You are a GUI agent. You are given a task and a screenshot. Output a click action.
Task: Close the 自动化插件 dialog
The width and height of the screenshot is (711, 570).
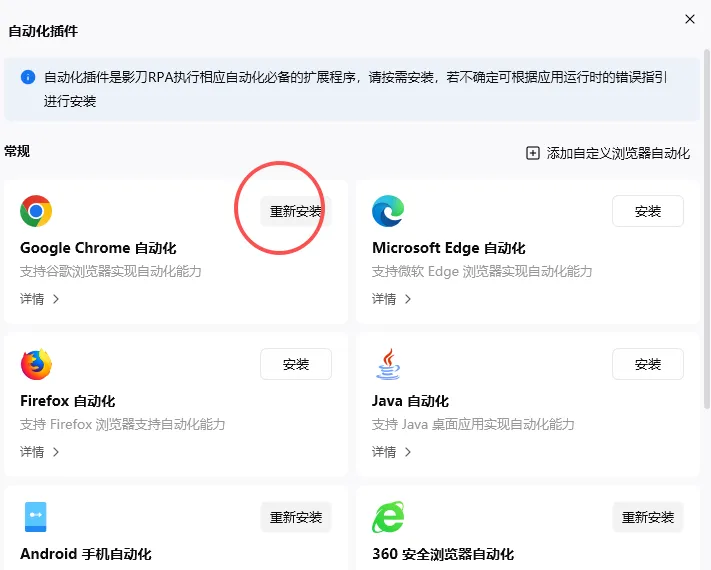coord(690,19)
